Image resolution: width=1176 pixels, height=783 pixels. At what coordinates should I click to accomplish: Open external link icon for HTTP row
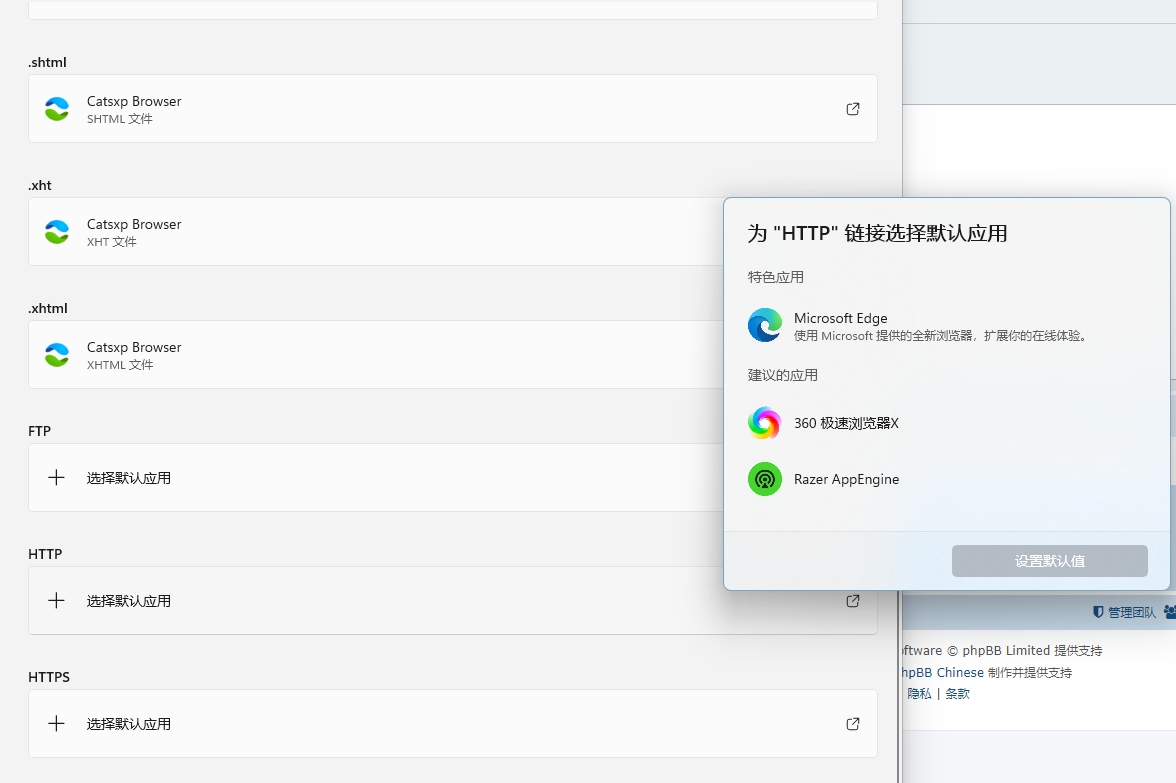coord(853,601)
